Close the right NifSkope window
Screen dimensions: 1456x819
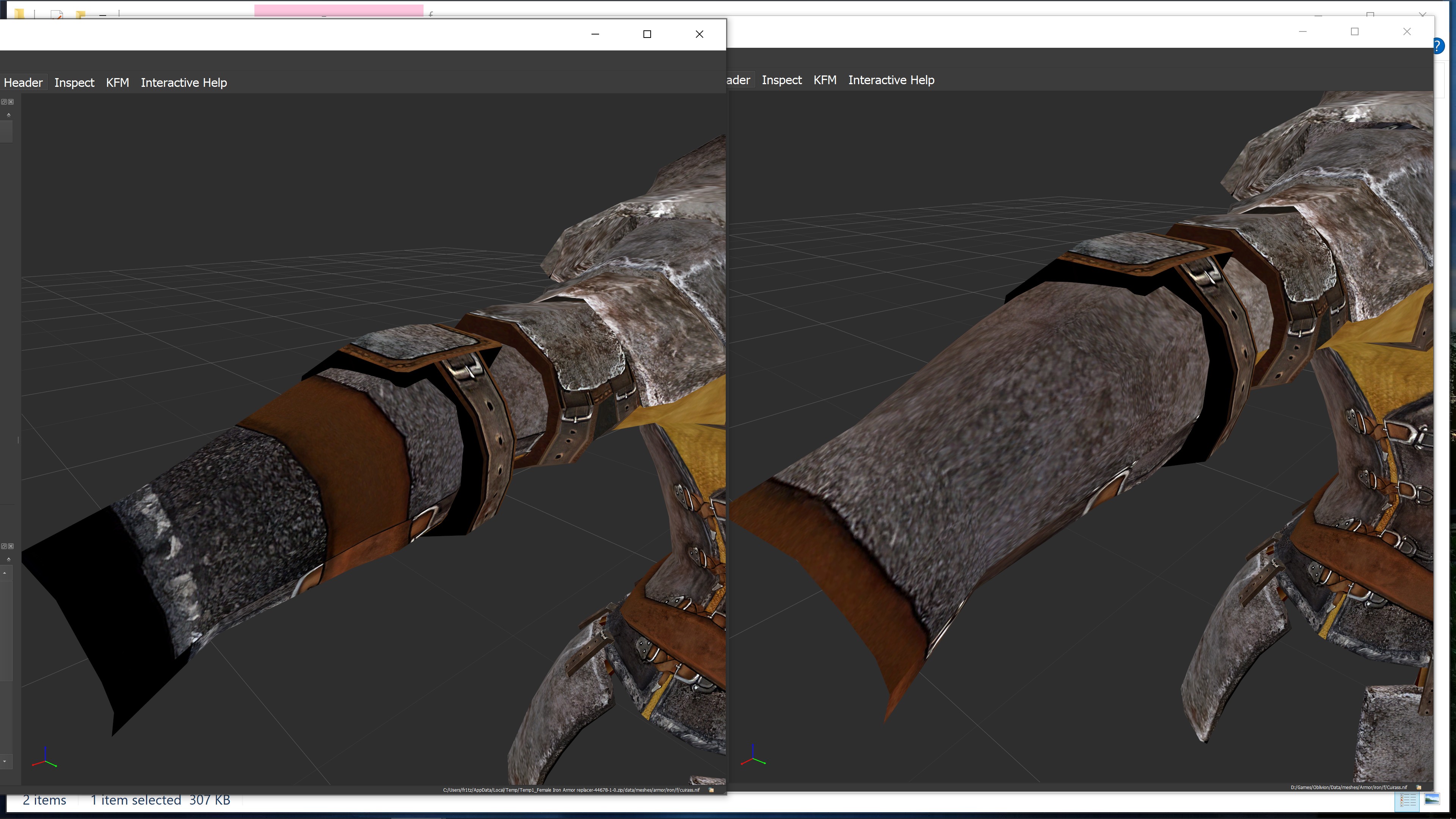[x=1407, y=31]
